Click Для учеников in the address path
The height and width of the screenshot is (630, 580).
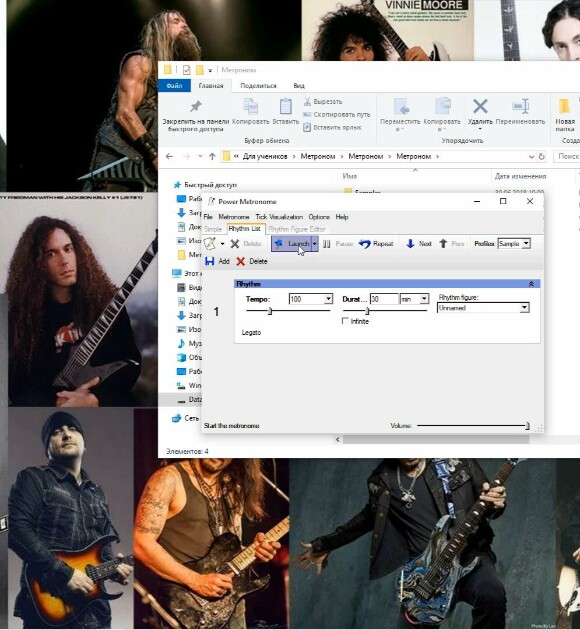tap(265, 156)
